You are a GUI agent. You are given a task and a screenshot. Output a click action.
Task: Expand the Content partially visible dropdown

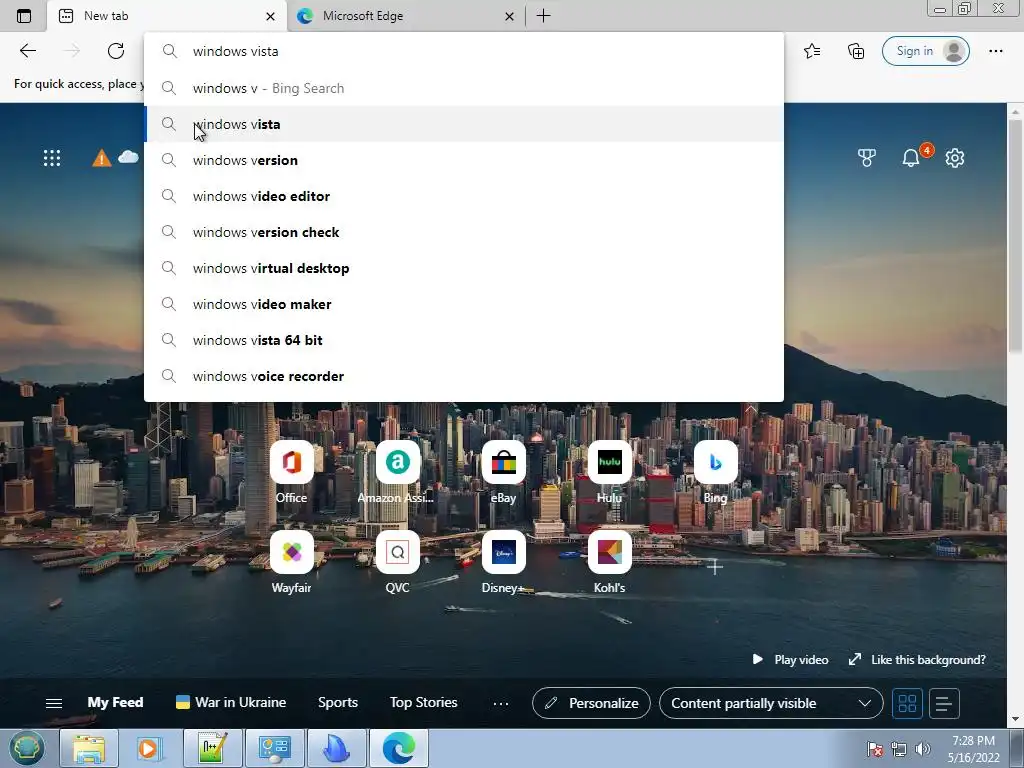tap(771, 703)
